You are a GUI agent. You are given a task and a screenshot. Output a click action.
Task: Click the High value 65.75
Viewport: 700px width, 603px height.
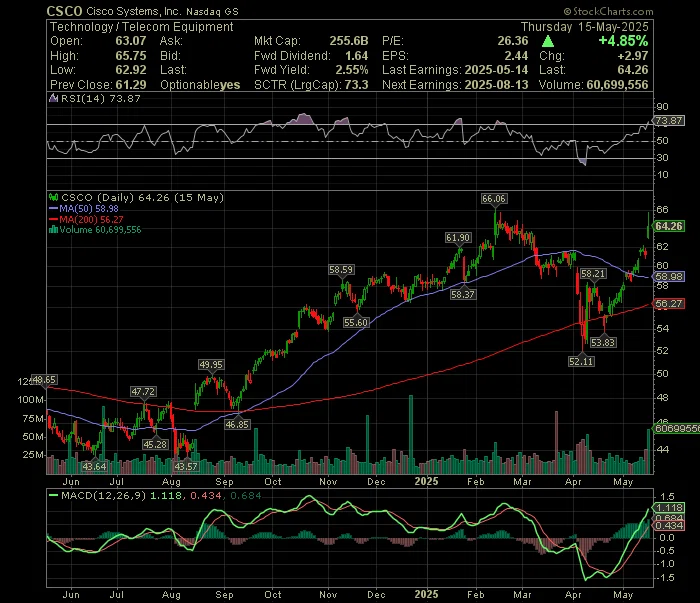[x=130, y=56]
